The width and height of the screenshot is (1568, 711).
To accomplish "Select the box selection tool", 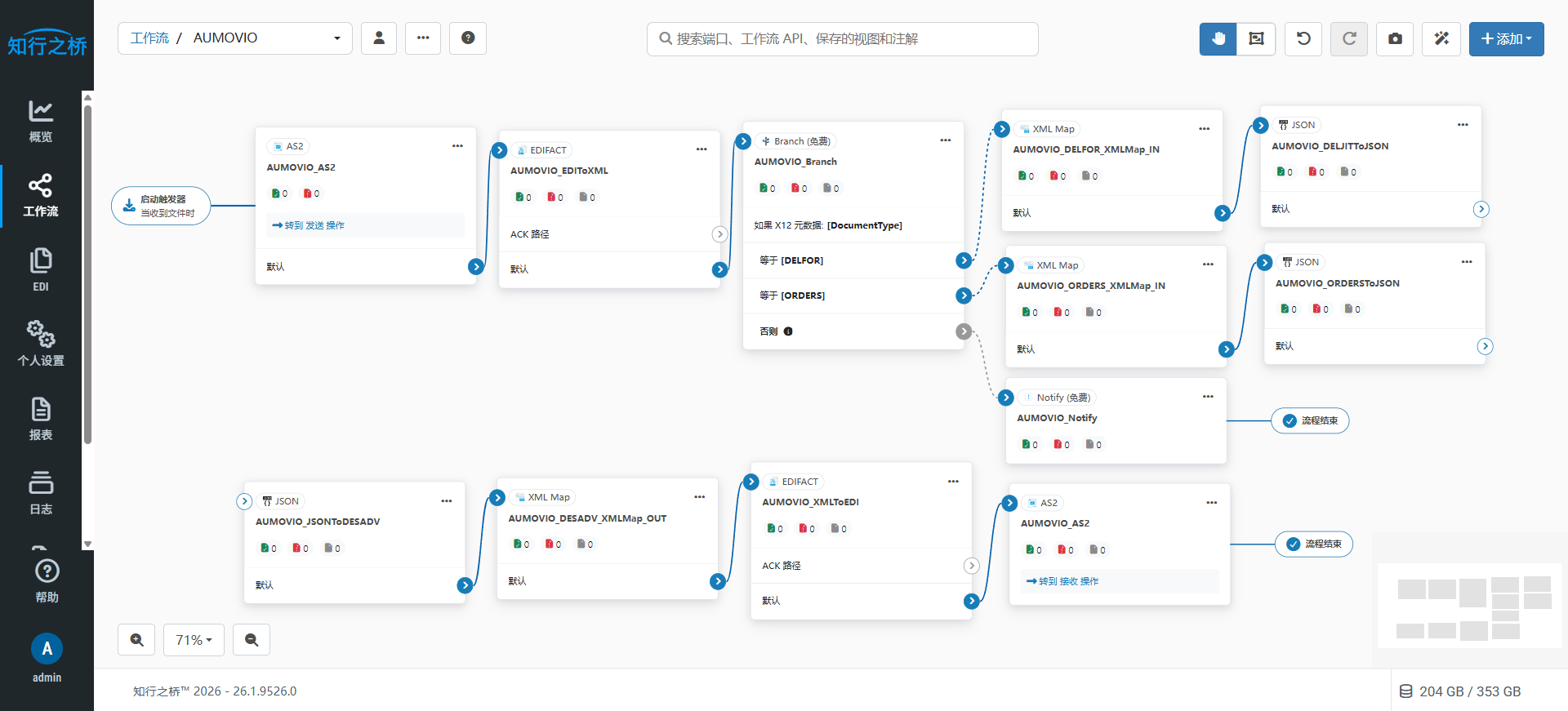I will (1256, 39).
